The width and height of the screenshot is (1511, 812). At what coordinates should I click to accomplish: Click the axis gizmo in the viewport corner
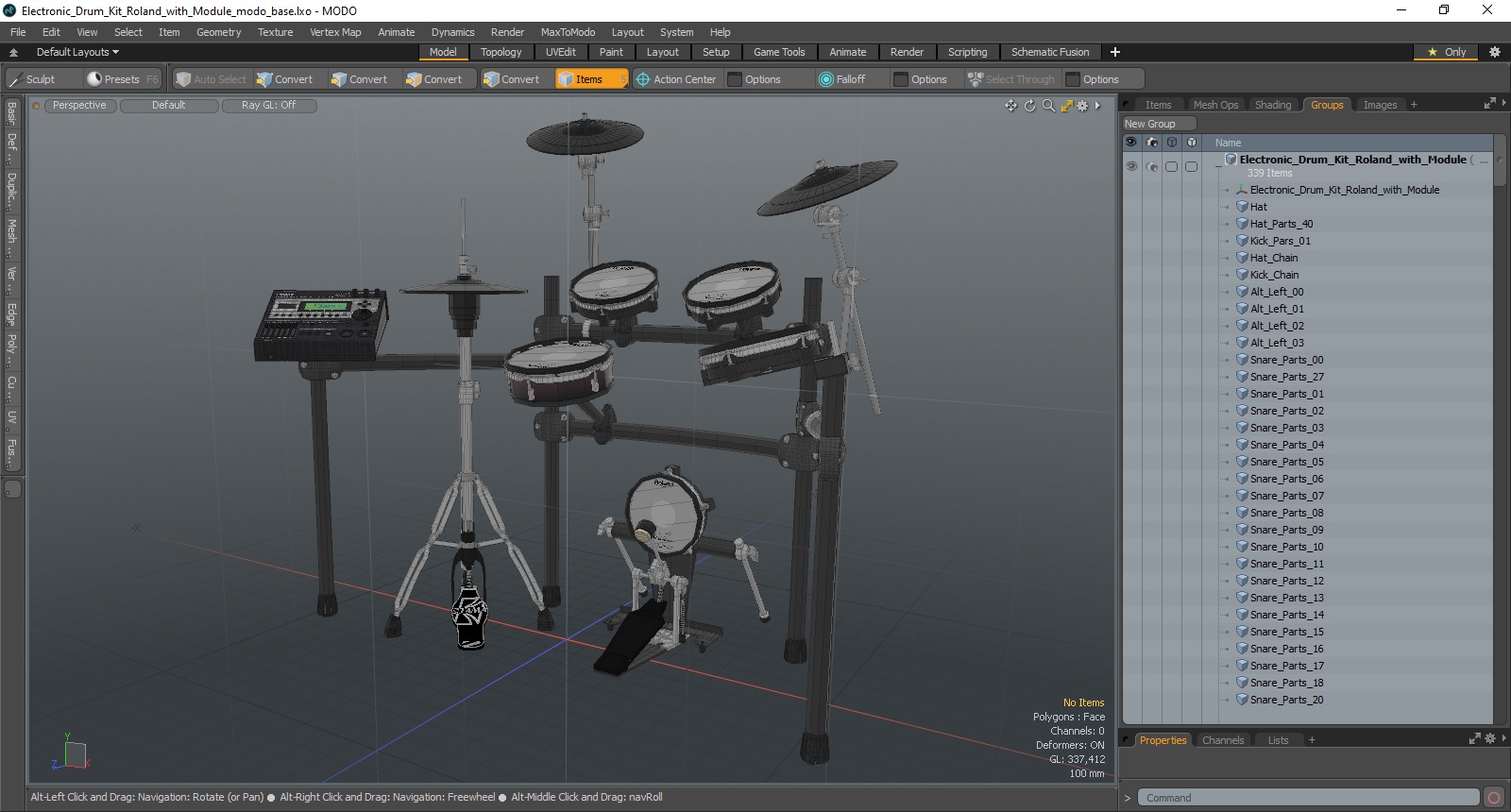coord(71,752)
